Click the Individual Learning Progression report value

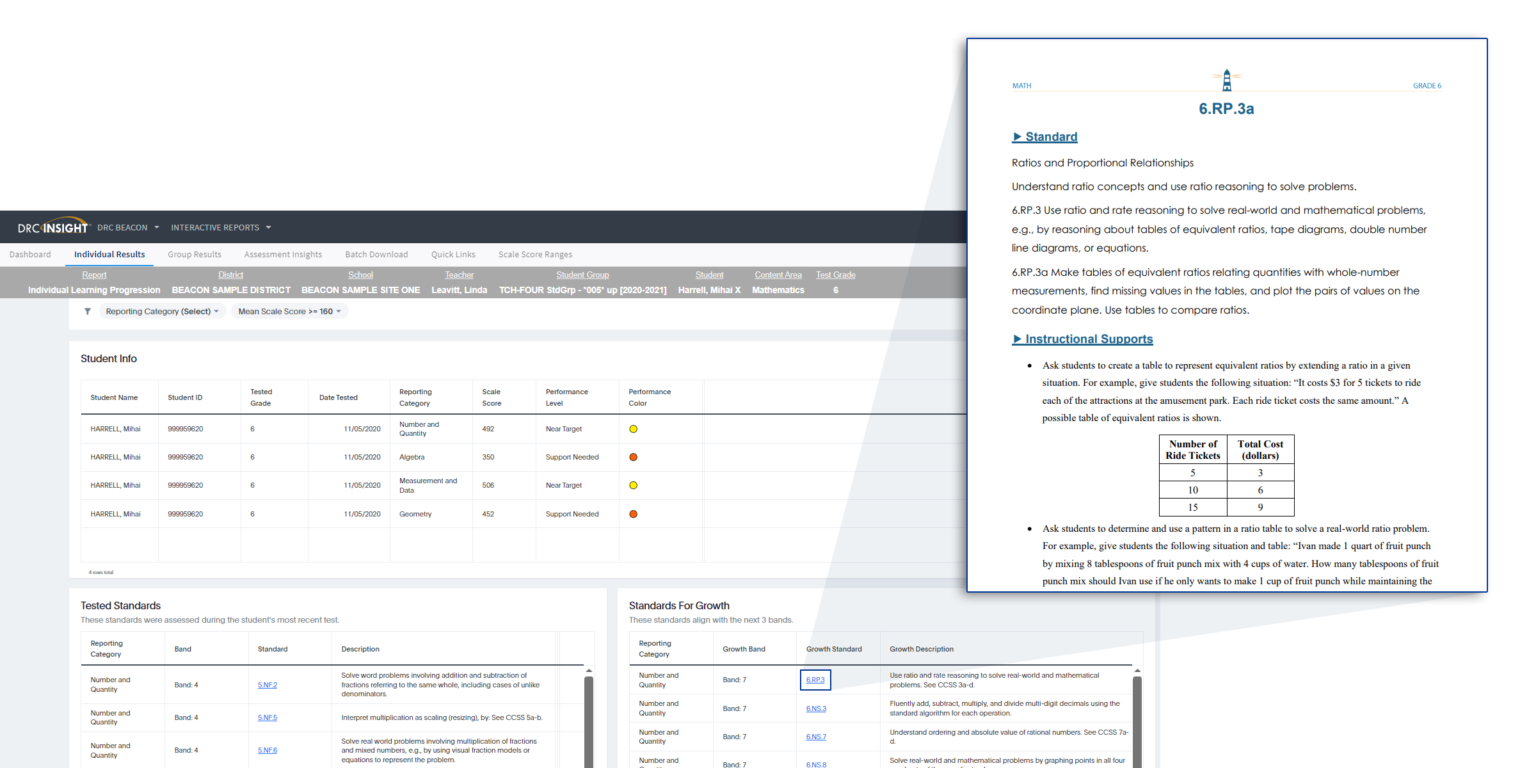pos(94,290)
